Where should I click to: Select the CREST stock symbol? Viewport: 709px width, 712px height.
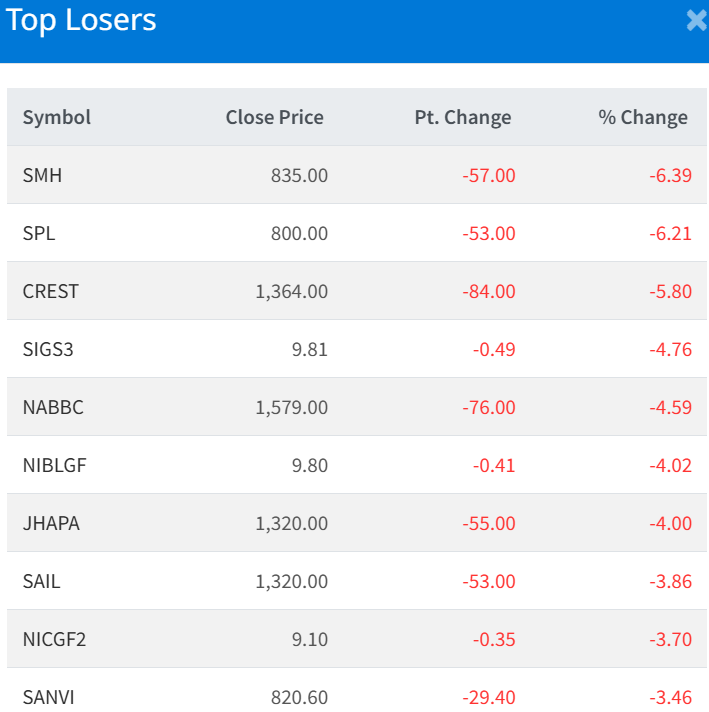click(51, 291)
